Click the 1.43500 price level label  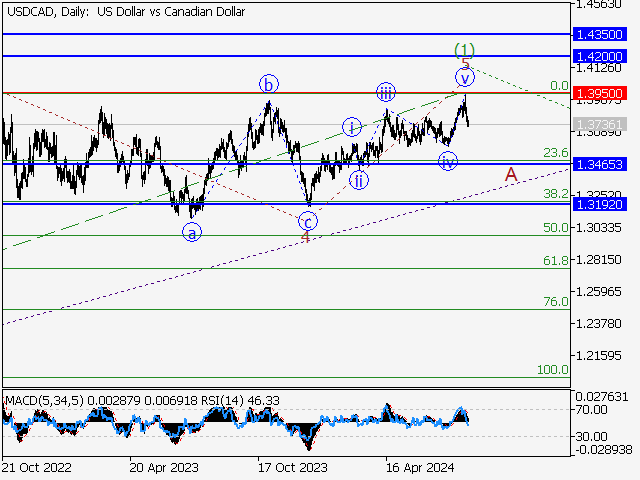click(x=599, y=34)
